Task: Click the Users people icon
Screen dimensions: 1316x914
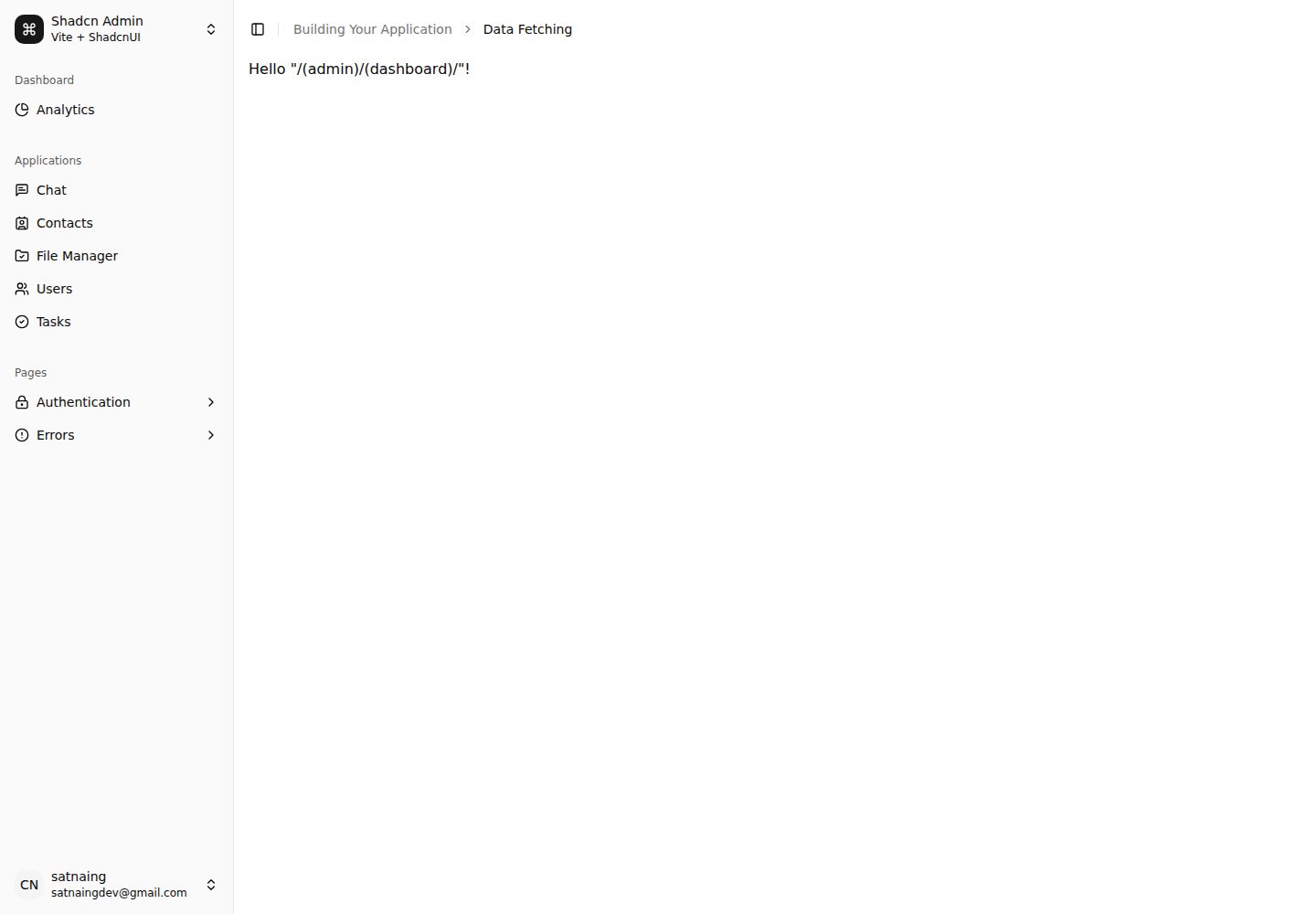Action: (x=22, y=289)
